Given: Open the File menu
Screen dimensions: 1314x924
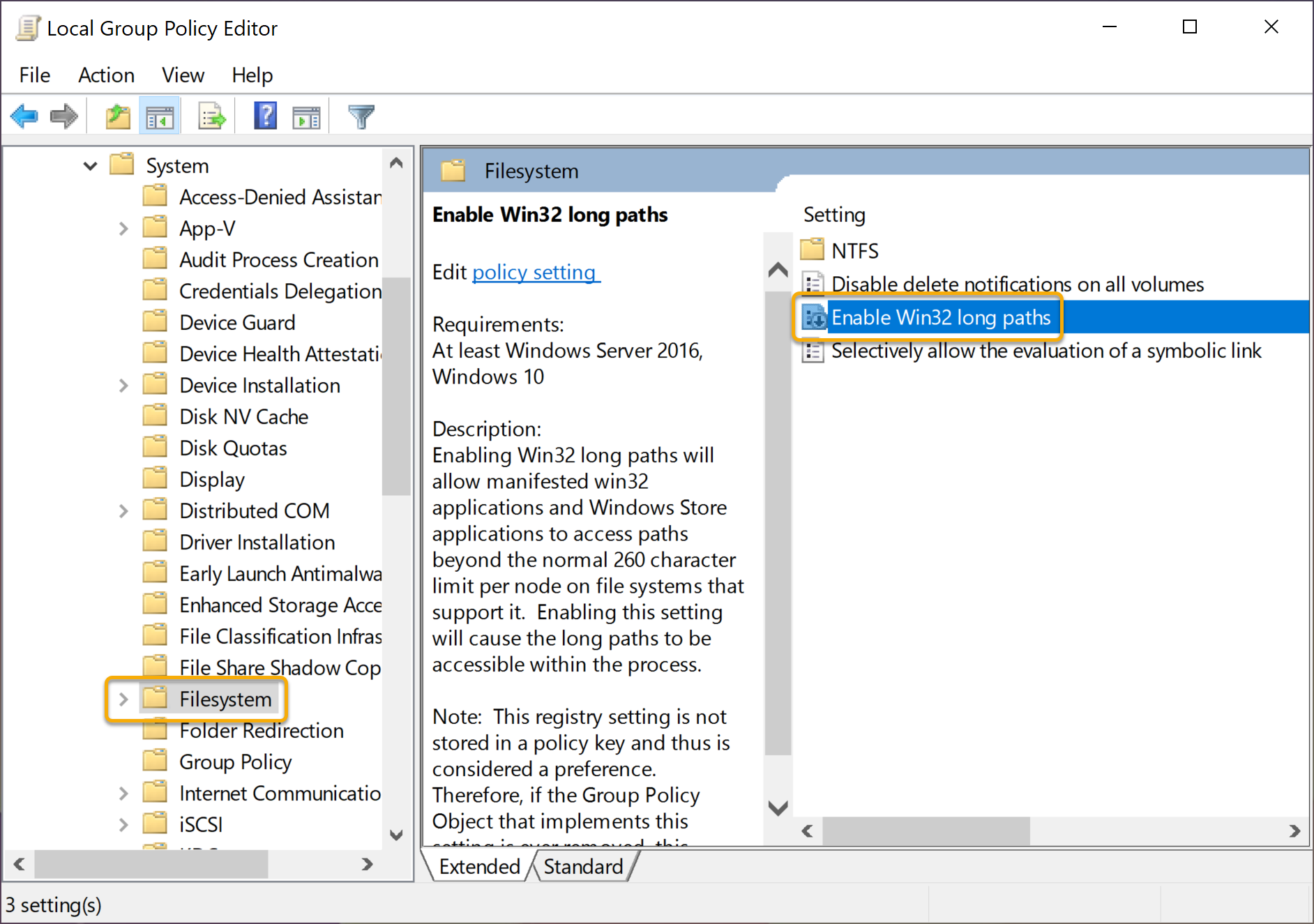Looking at the screenshot, I should click(x=35, y=75).
